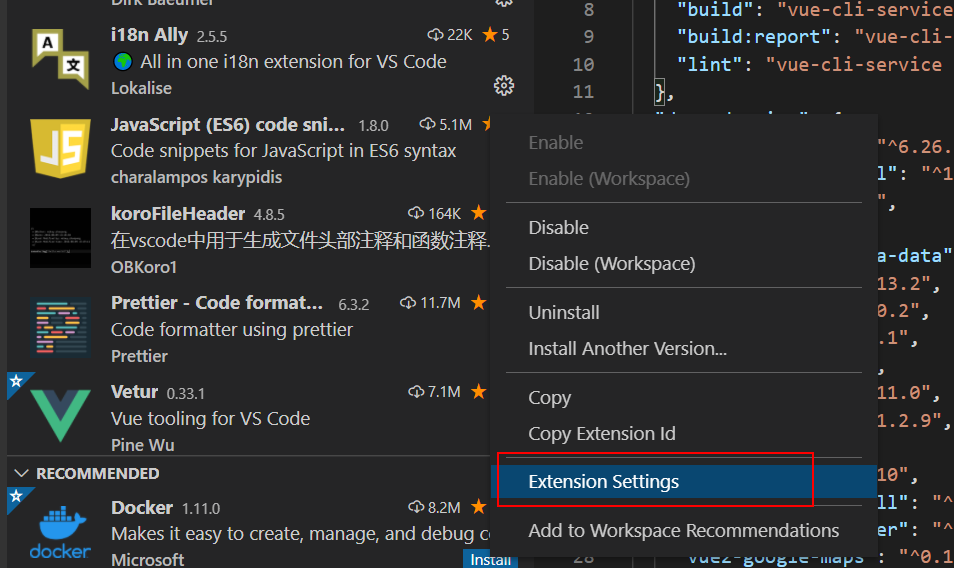Click the Code formatter using prettier description
This screenshot has height=568, width=954.
[232, 330]
